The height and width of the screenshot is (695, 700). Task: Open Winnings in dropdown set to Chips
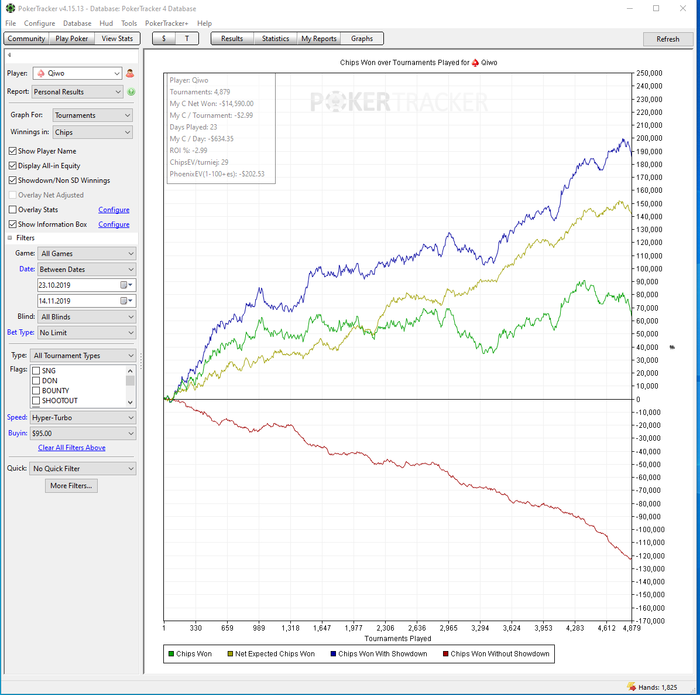pyautogui.click(x=92, y=132)
